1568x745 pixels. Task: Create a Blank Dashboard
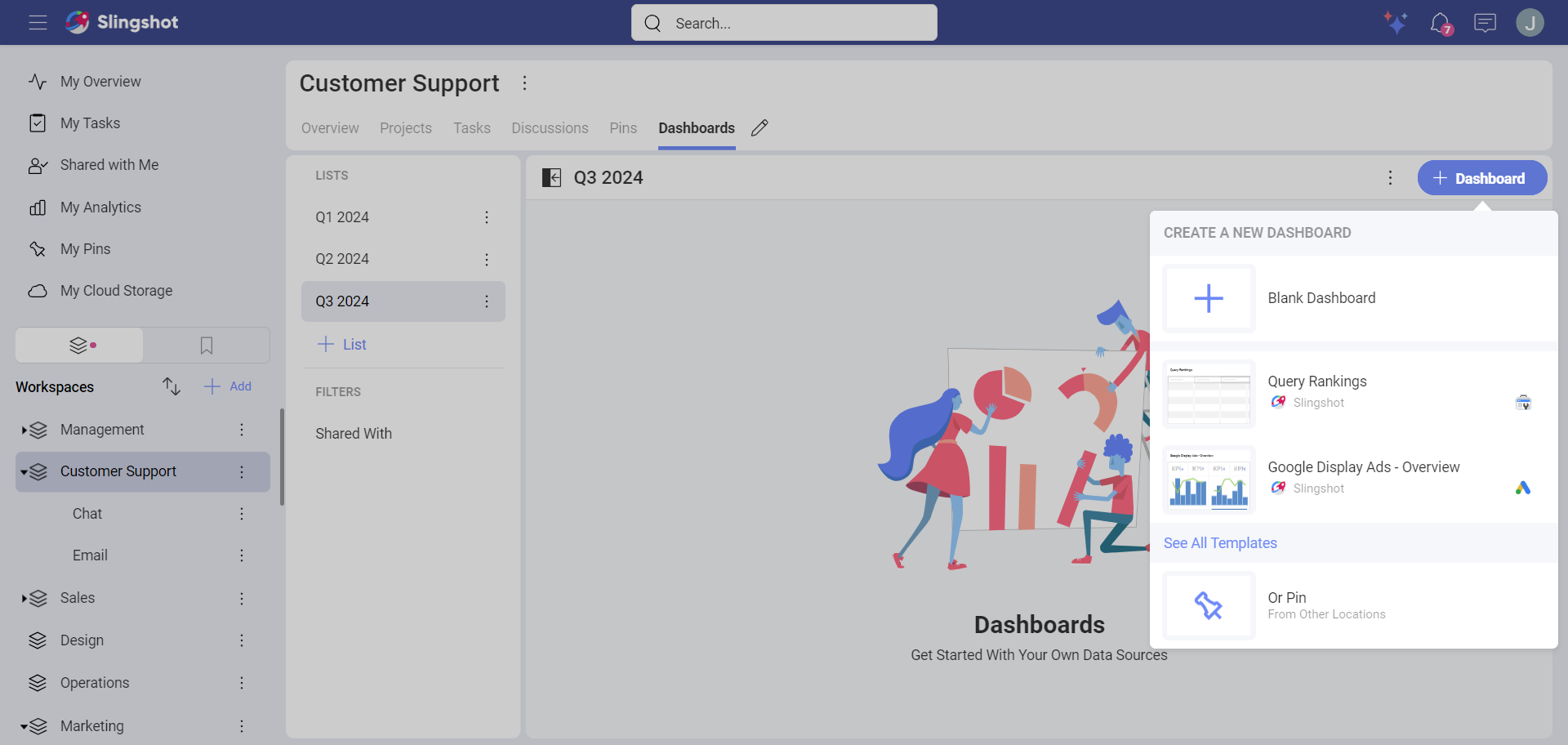(x=1353, y=298)
